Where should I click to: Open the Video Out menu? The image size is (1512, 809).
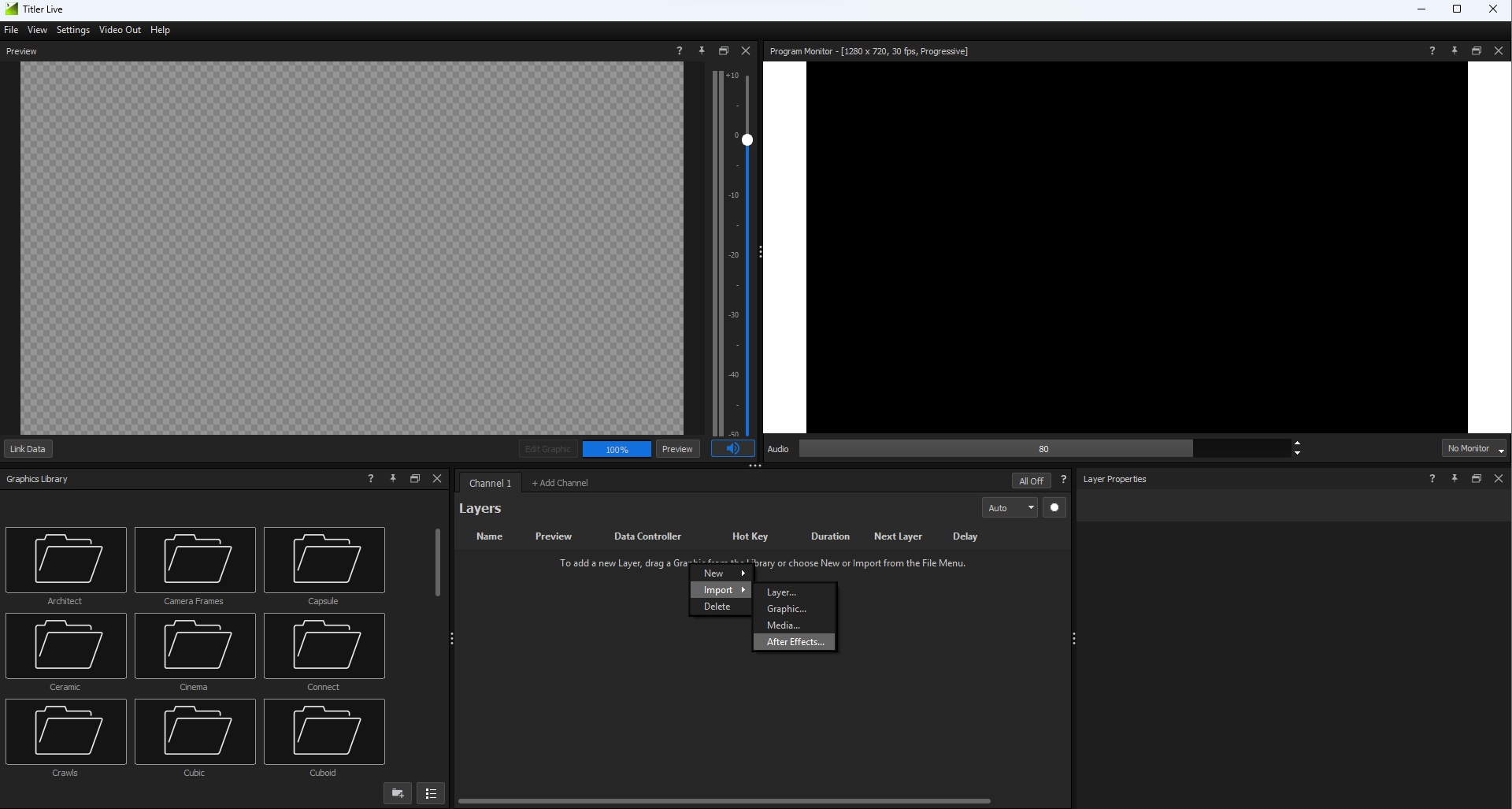click(120, 30)
